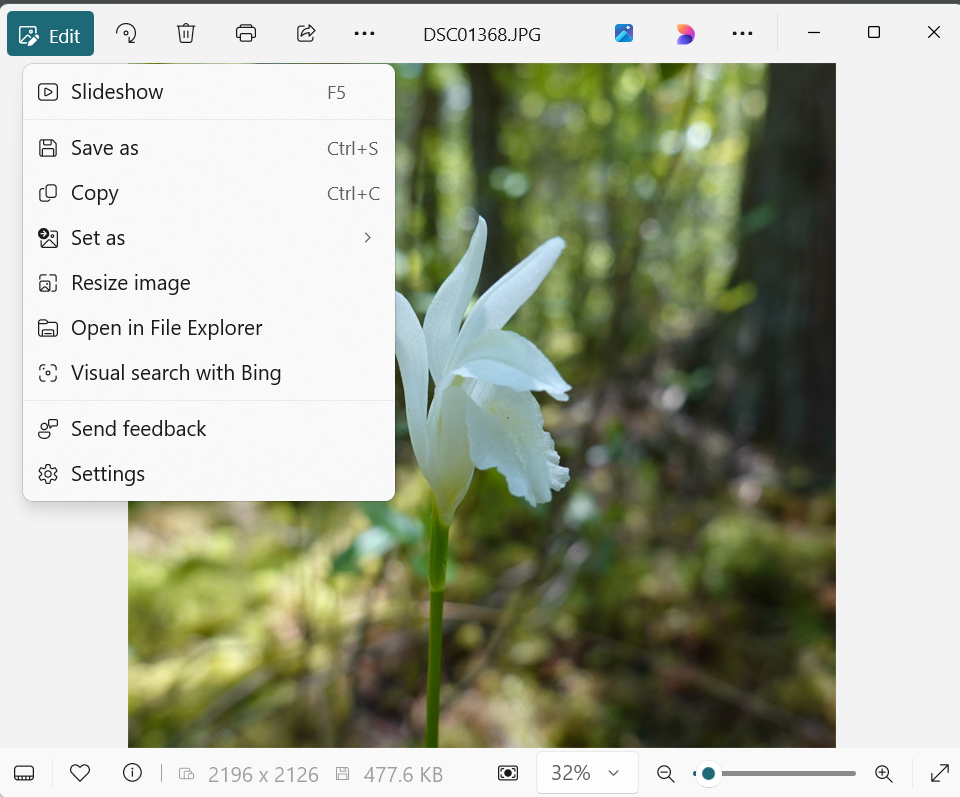The image size is (960, 797).
Task: Zoom out using the minus magnifier icon
Action: click(665, 773)
